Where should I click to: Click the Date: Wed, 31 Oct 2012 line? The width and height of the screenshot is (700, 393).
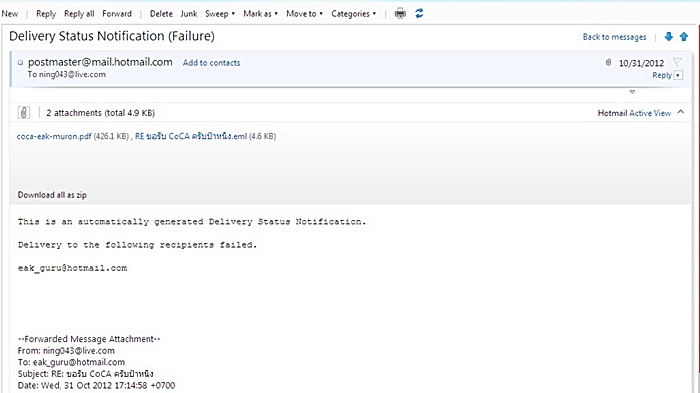[x=96, y=385]
